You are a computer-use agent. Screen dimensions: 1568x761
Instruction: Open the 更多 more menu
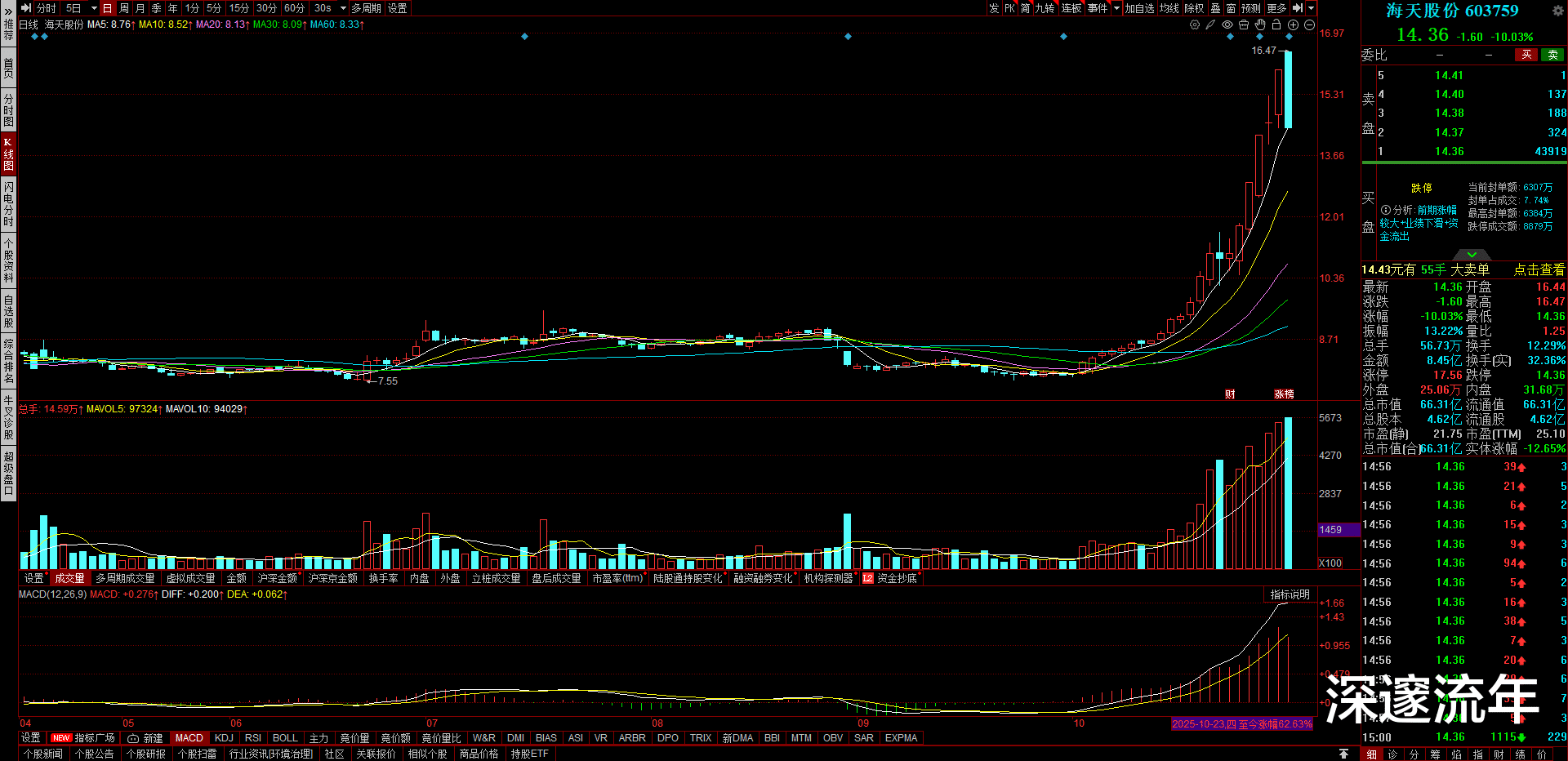tap(1277, 8)
